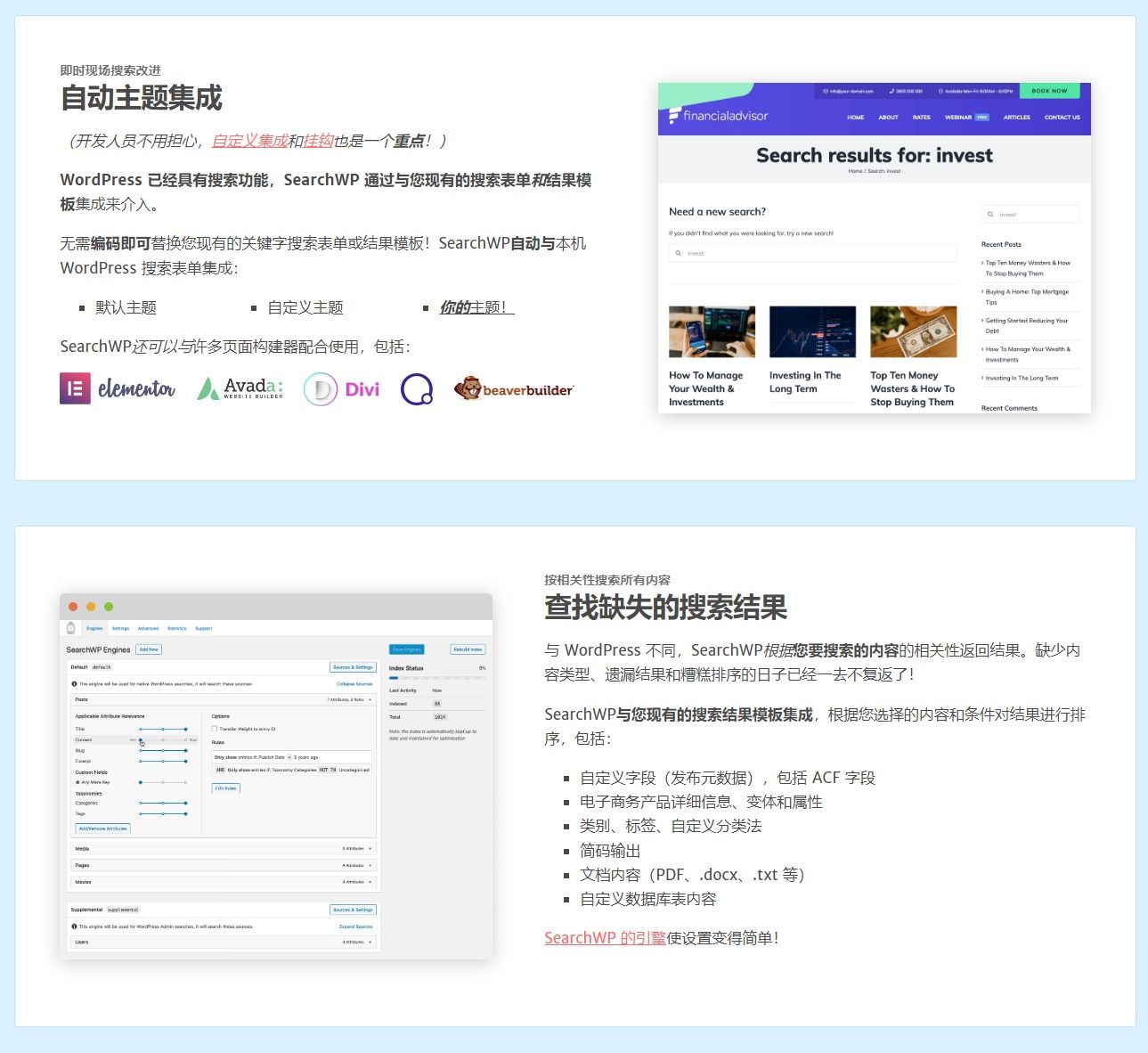Click the purple Oxygen circle logo
Viewport: 1148px width, 1053px height.
[x=417, y=389]
